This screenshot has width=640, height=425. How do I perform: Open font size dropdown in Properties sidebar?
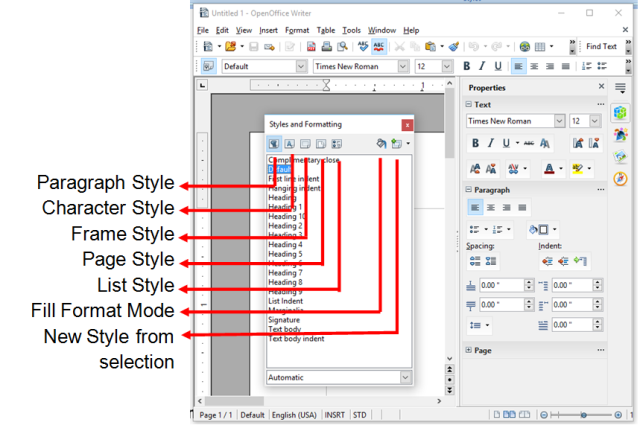[x=595, y=121]
